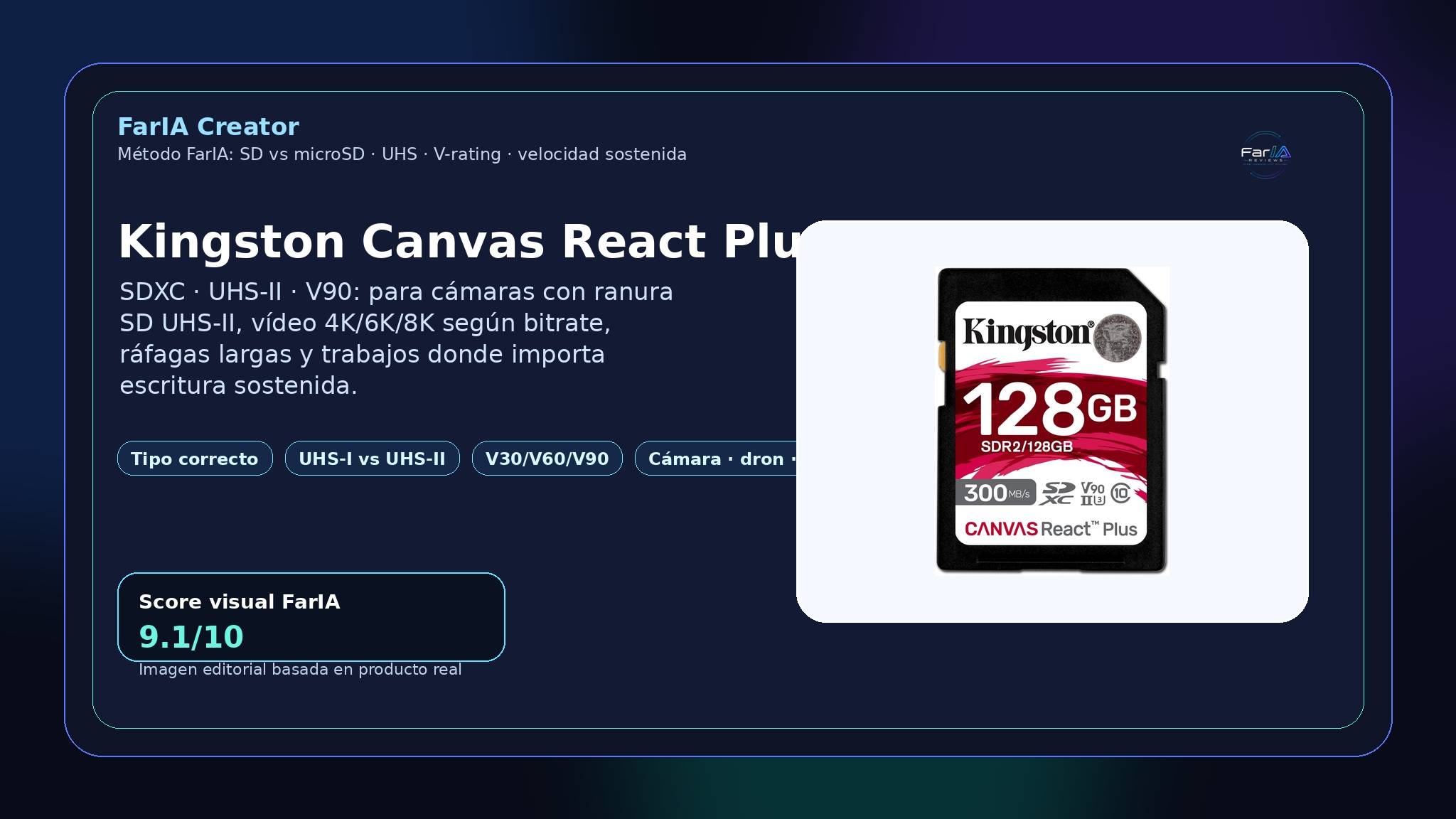Click the 9.1/10 score value
Screen dimensions: 1456x819
point(191,637)
